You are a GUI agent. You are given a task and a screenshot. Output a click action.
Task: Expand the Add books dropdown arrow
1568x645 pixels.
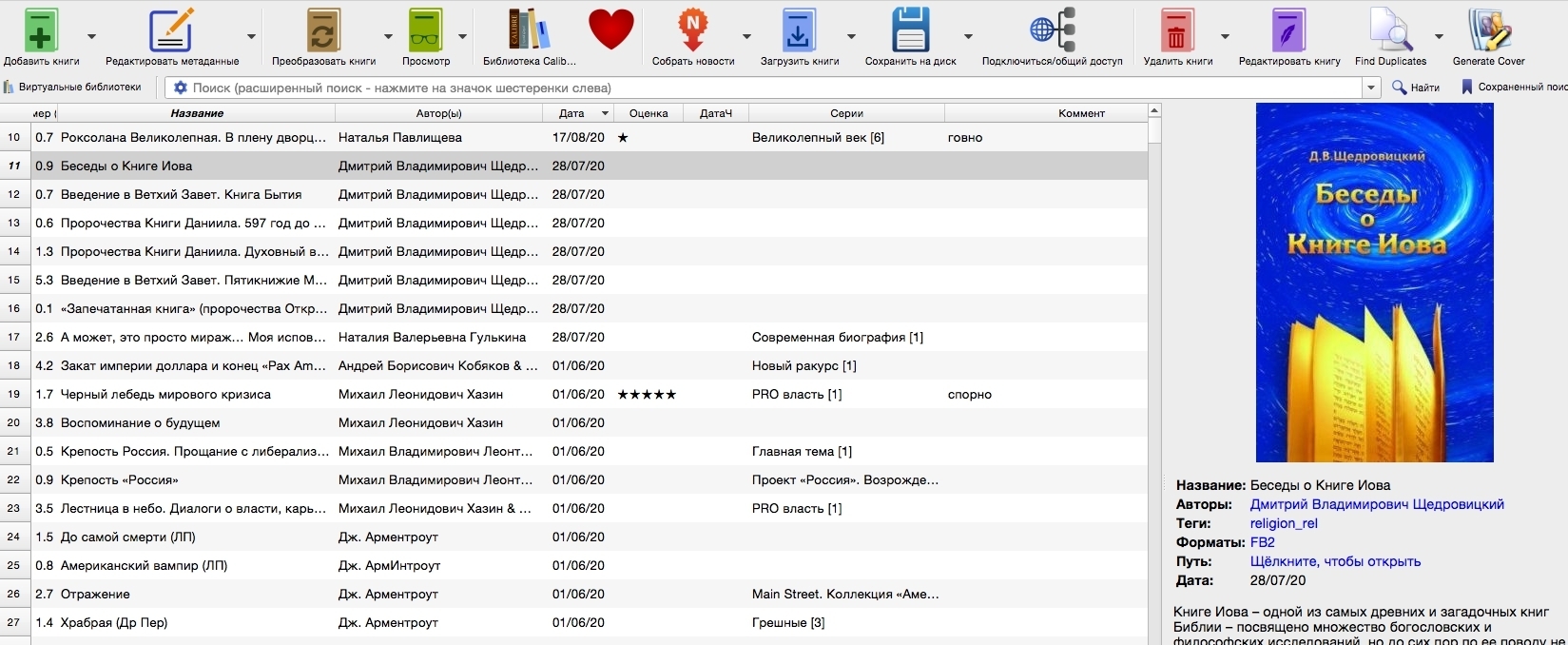point(91,36)
